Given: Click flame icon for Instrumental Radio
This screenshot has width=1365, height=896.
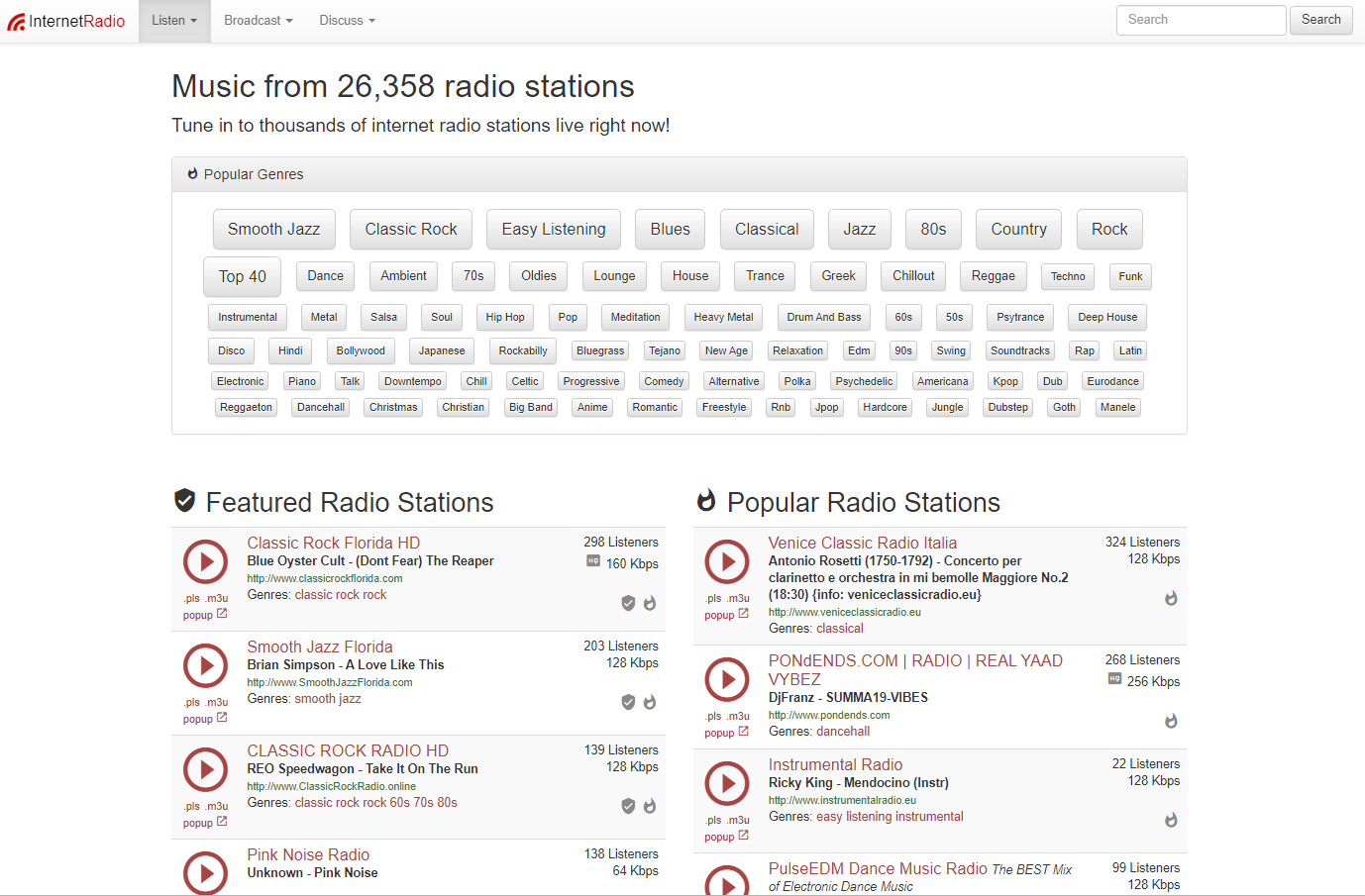Looking at the screenshot, I should (x=1171, y=820).
